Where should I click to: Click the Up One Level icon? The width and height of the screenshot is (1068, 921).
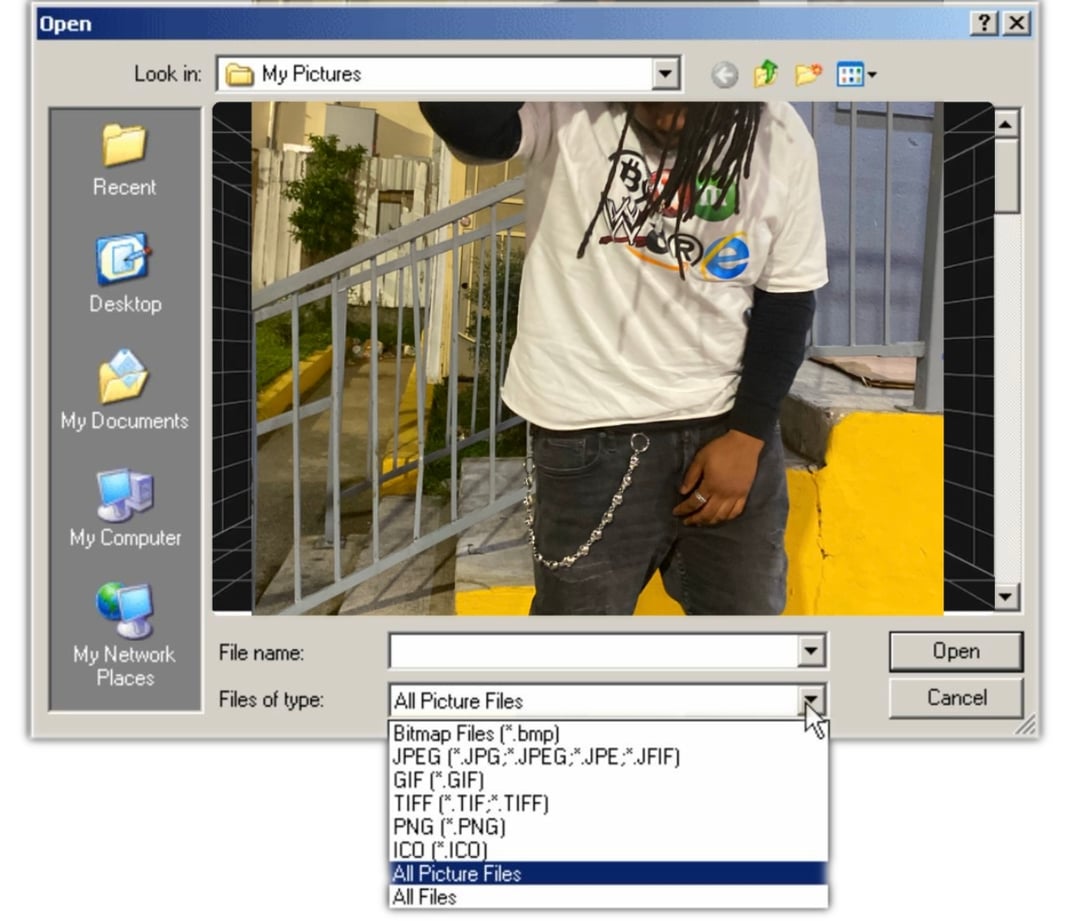764,73
